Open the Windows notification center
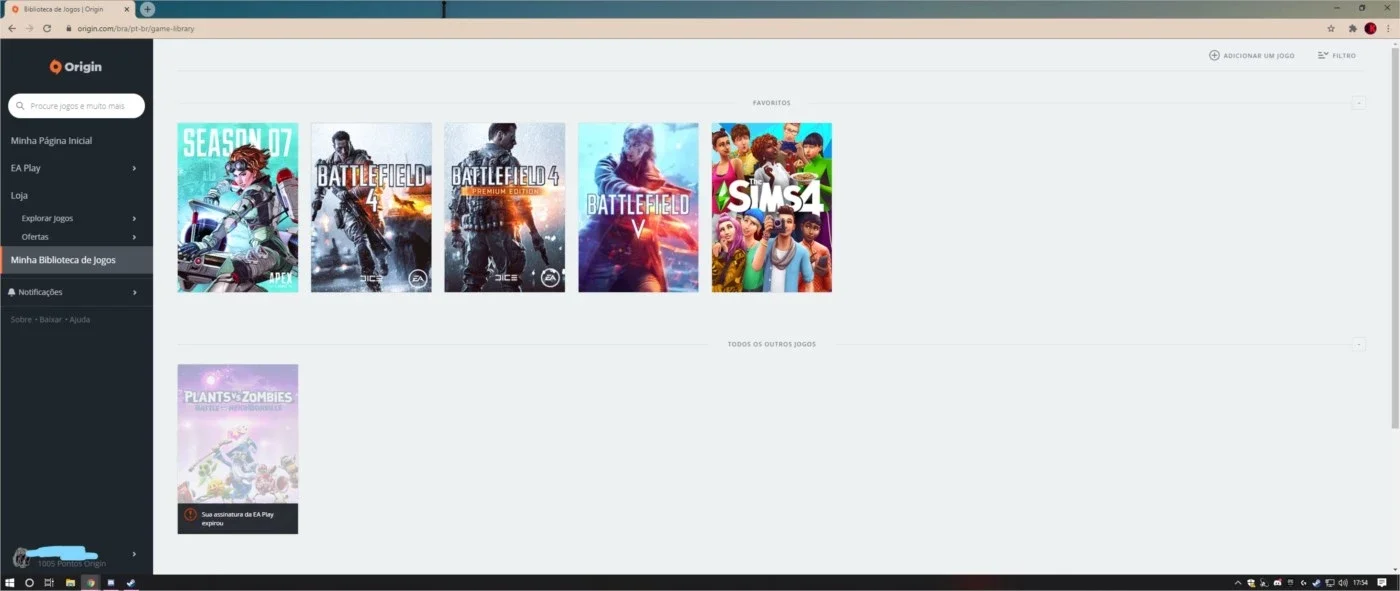Viewport: 1400px width, 591px height. 1382,582
